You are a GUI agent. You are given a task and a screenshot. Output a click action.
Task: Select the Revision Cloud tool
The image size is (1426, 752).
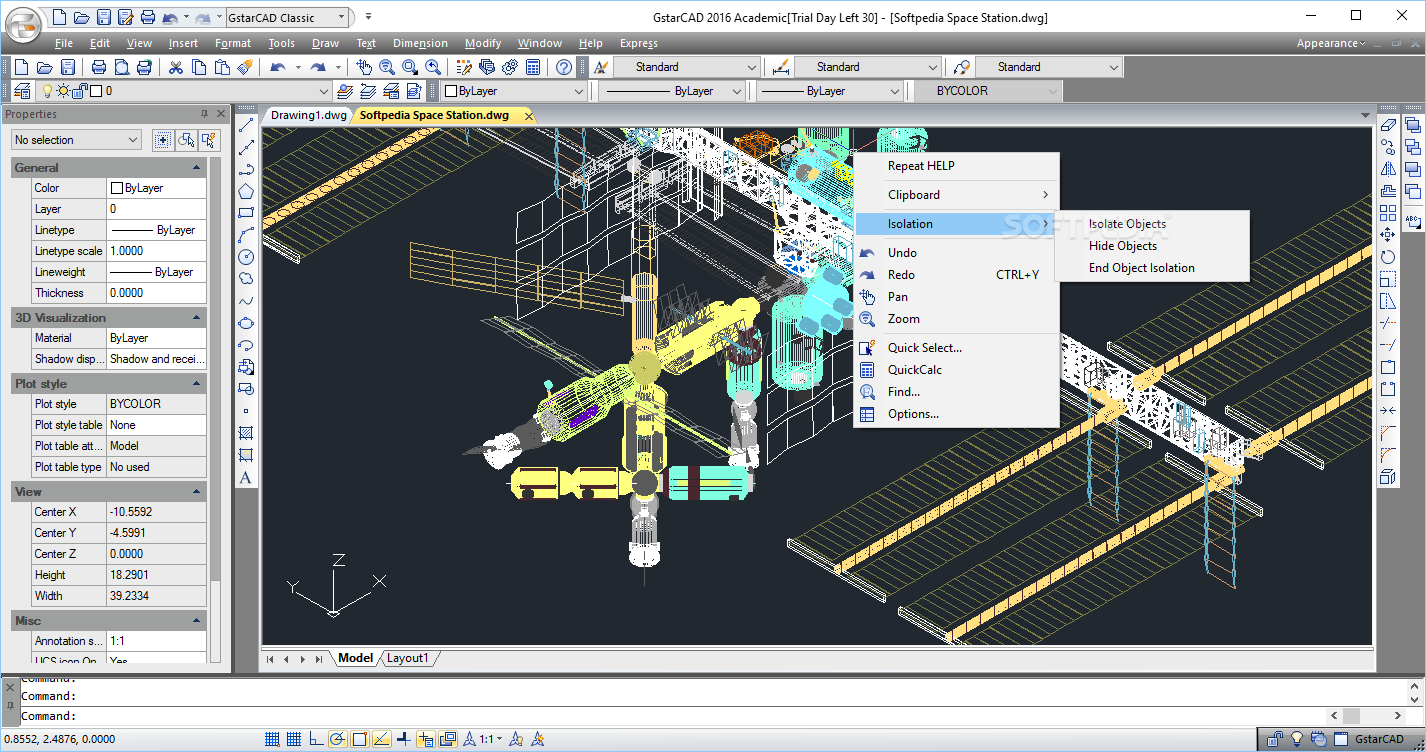pos(246,279)
